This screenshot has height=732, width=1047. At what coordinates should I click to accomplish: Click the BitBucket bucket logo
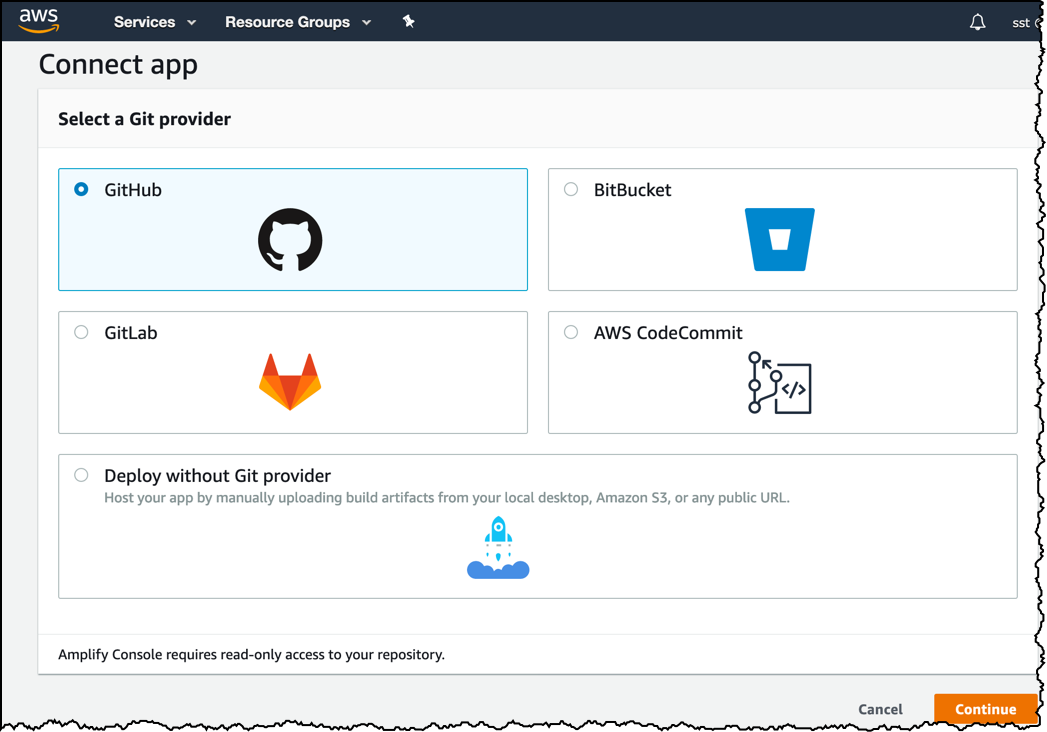click(x=780, y=240)
